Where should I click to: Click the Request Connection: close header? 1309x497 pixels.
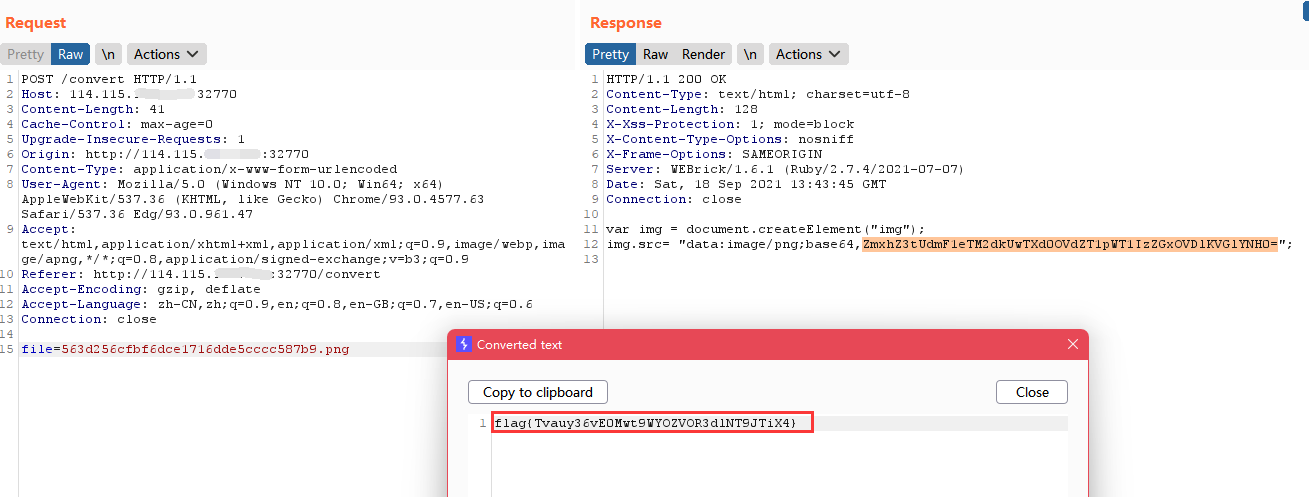[88, 319]
